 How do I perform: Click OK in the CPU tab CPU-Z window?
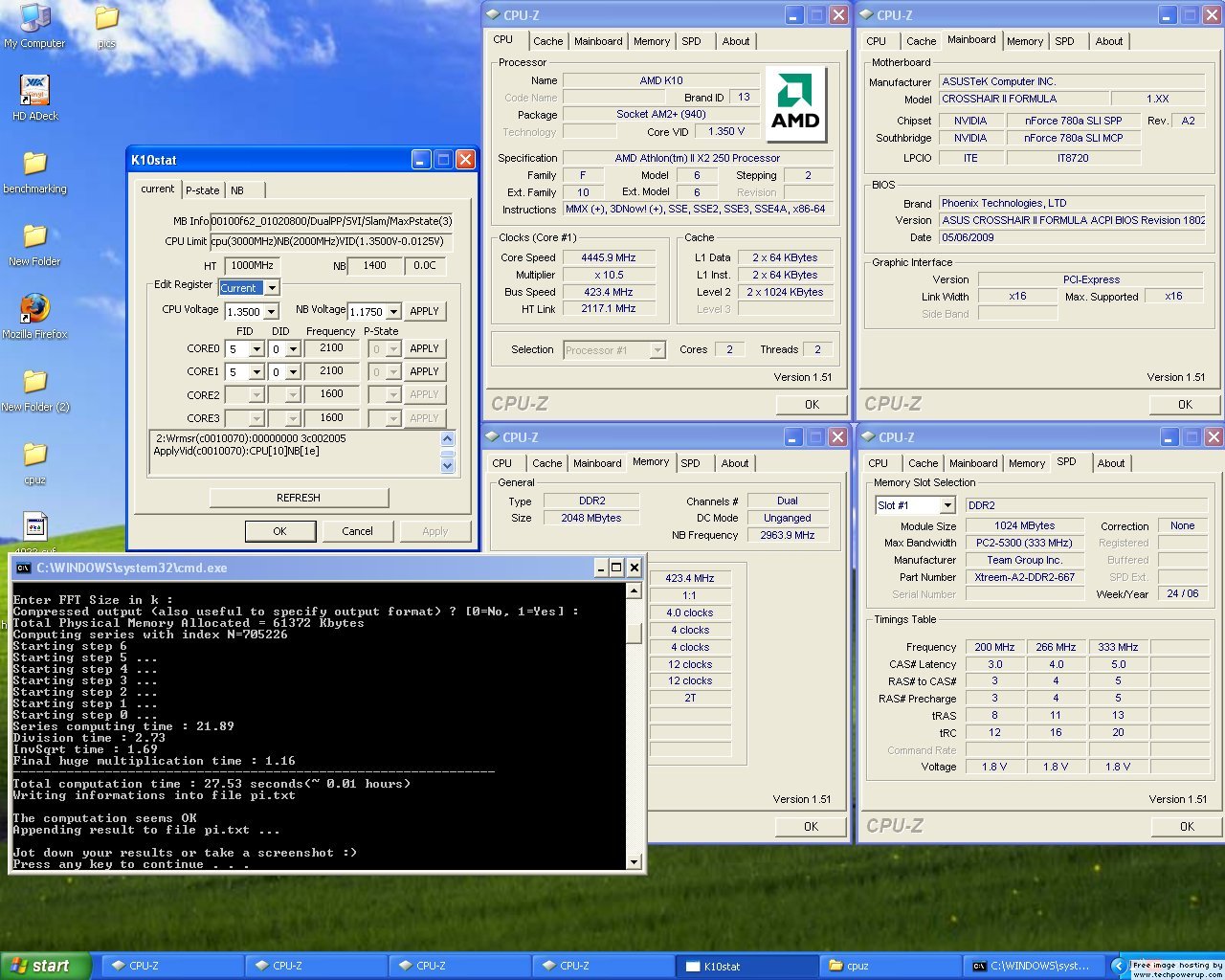coord(812,404)
